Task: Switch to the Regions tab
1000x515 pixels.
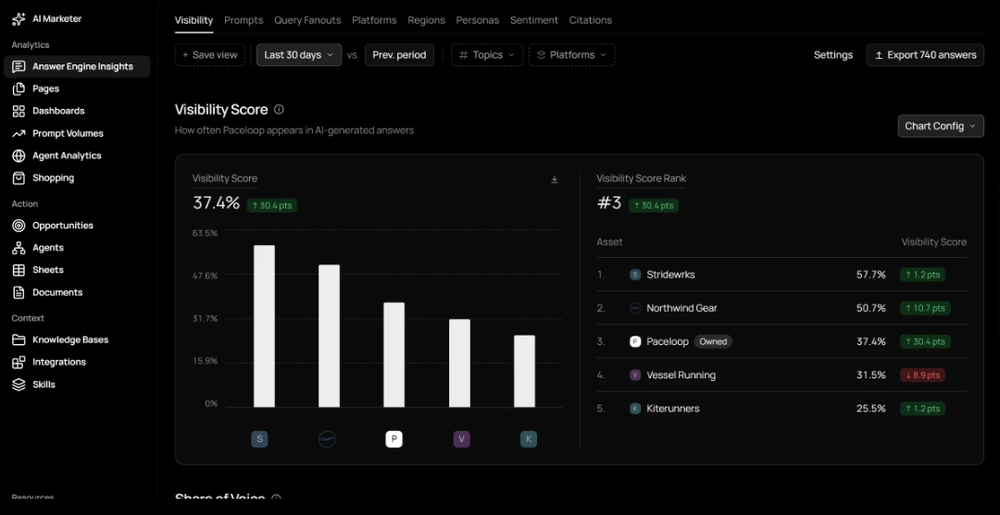Action: (426, 20)
